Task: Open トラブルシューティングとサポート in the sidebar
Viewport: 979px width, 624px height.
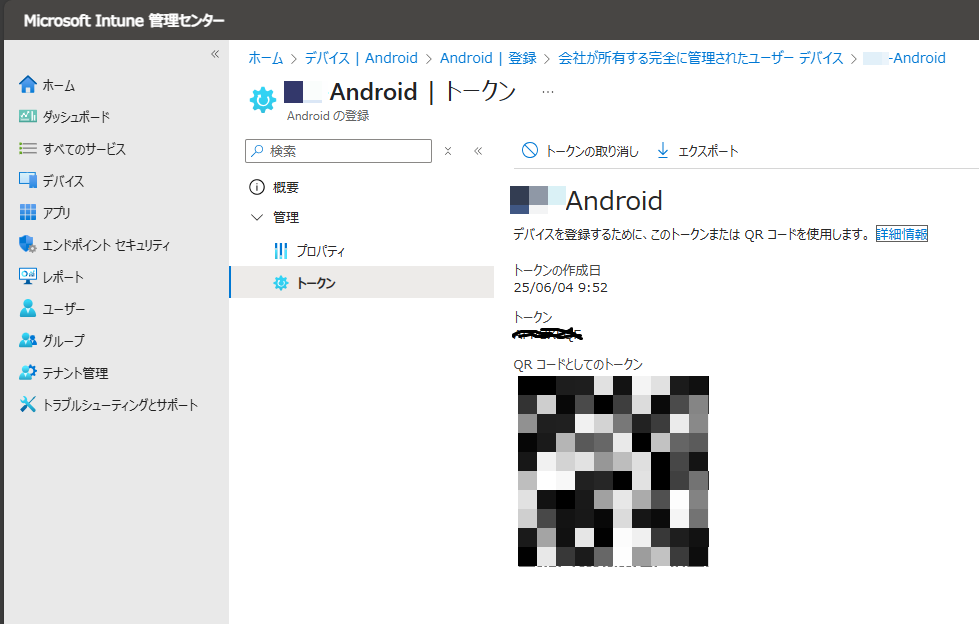Action: 121,405
